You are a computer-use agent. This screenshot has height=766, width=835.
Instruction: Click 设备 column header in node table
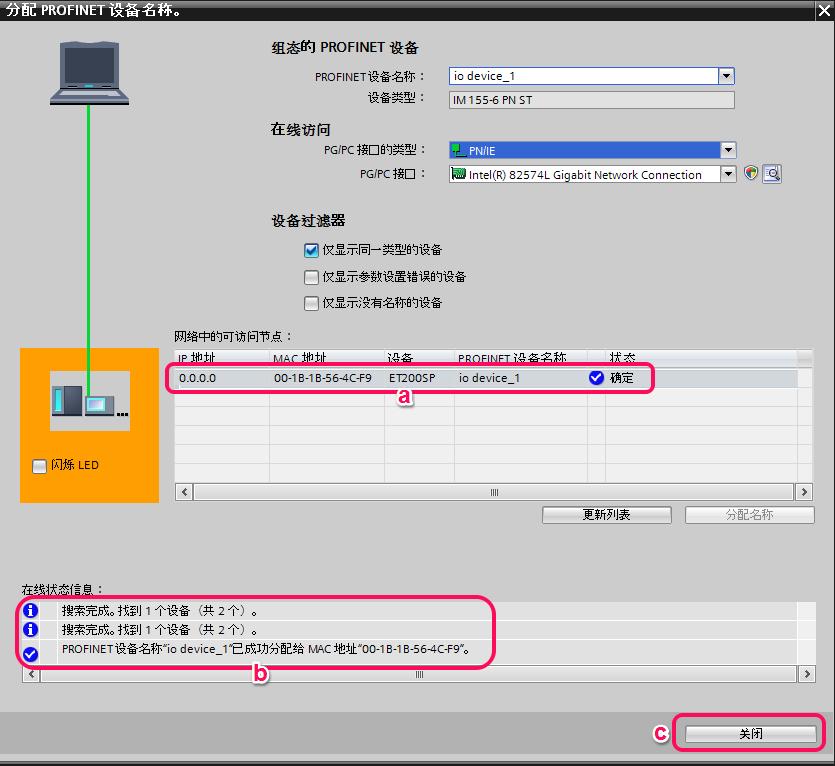pyautogui.click(x=419, y=357)
